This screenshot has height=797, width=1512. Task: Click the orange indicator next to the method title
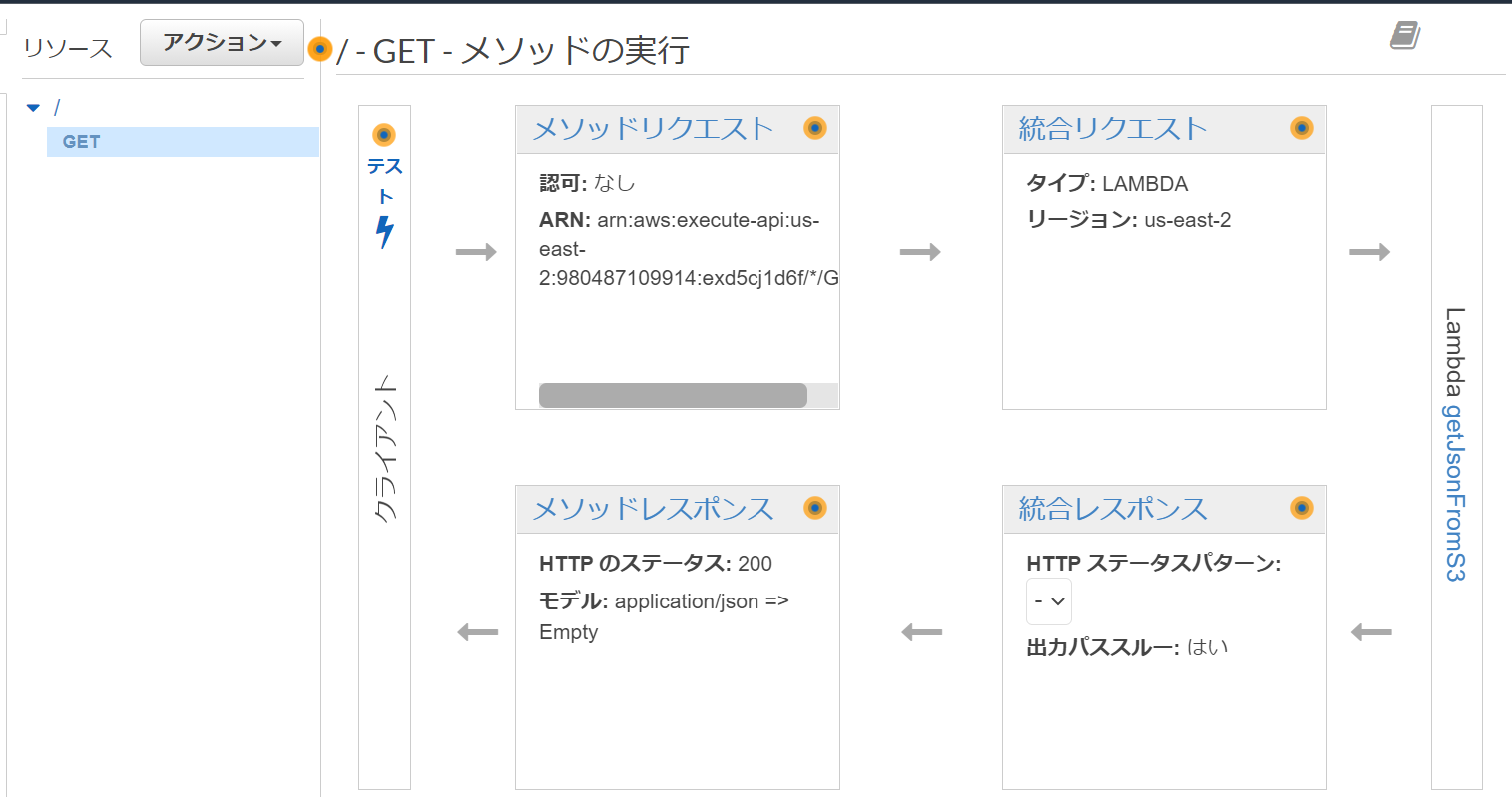(x=319, y=46)
